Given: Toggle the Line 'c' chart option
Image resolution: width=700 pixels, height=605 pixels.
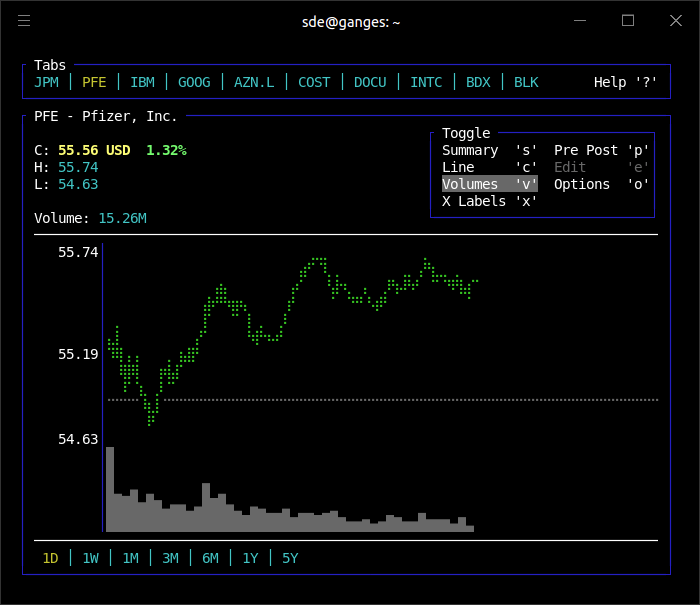Looking at the screenshot, I should [490, 167].
